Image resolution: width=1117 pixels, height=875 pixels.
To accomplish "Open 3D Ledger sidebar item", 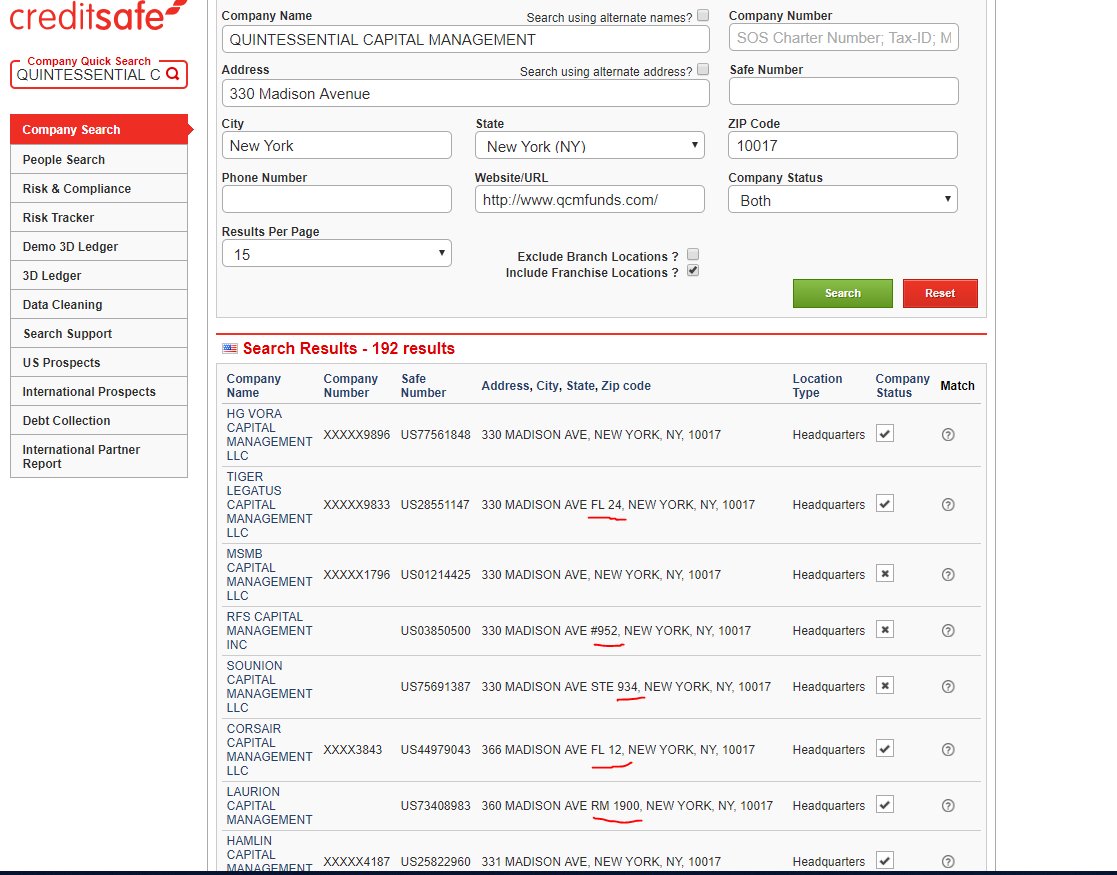I will point(99,276).
